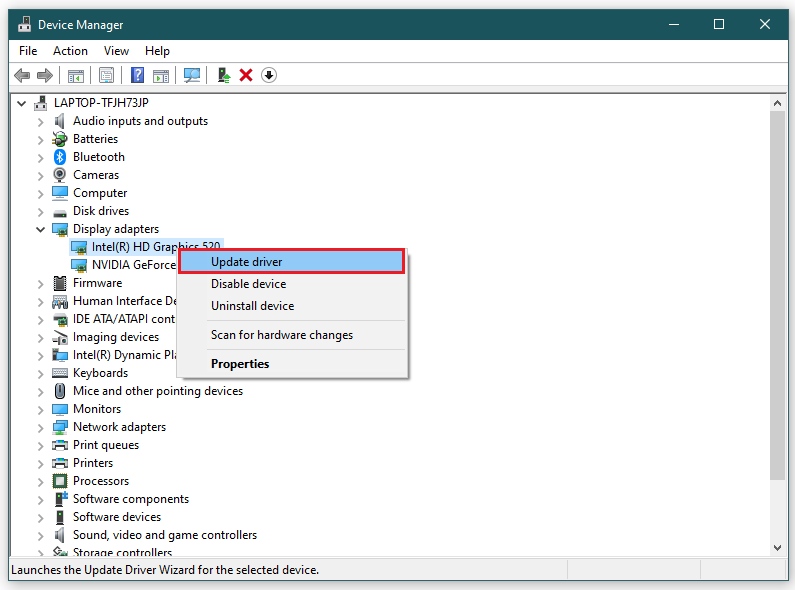Viewport: 795px width, 590px height.
Task: Close the Device Manager window
Action: coord(765,24)
